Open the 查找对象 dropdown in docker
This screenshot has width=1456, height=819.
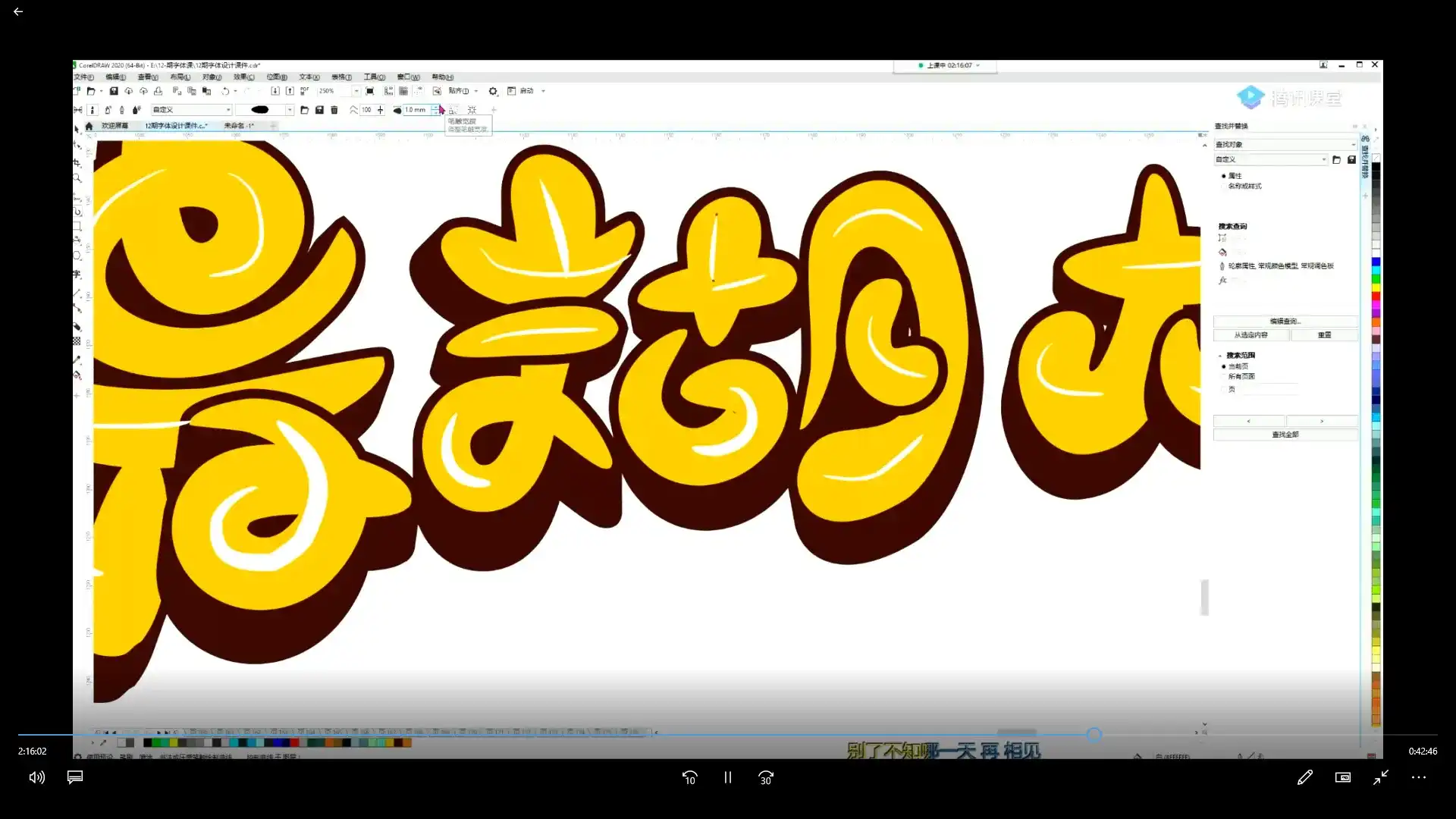(x=1285, y=144)
